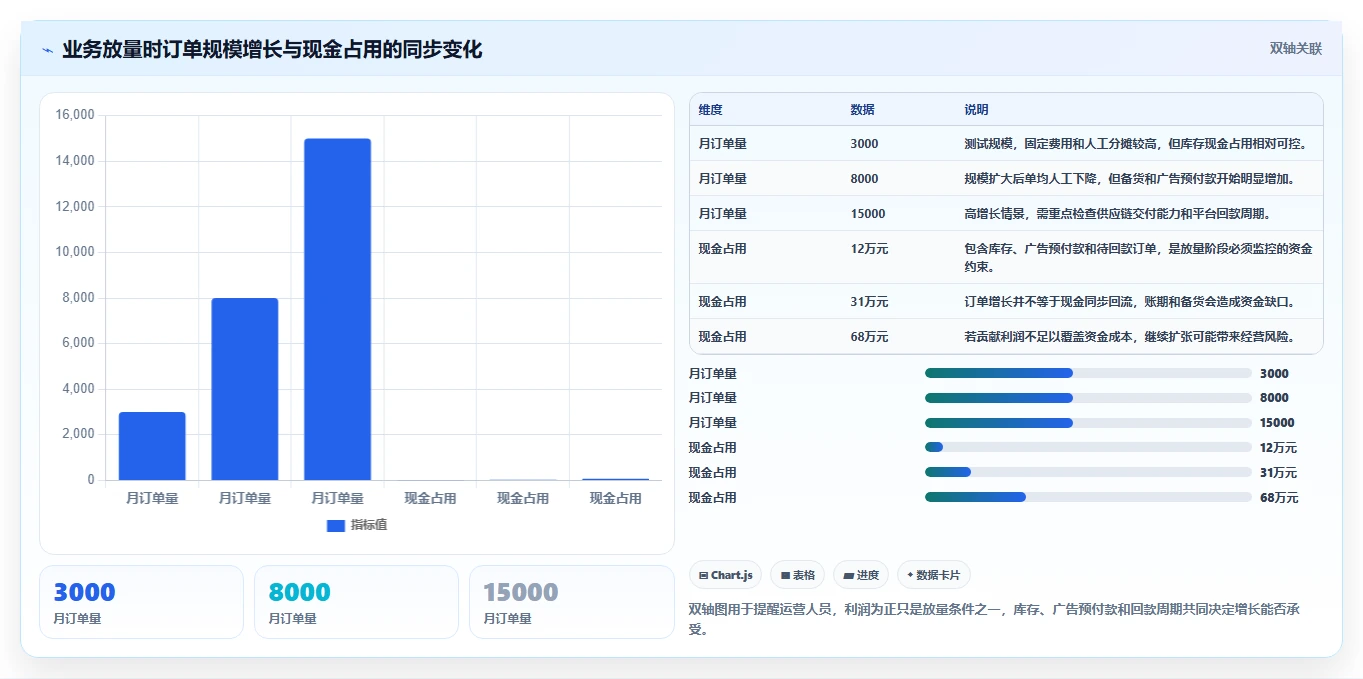Click the lightning icon beside the dashboard title
This screenshot has height=679, width=1363.
tap(47, 50)
